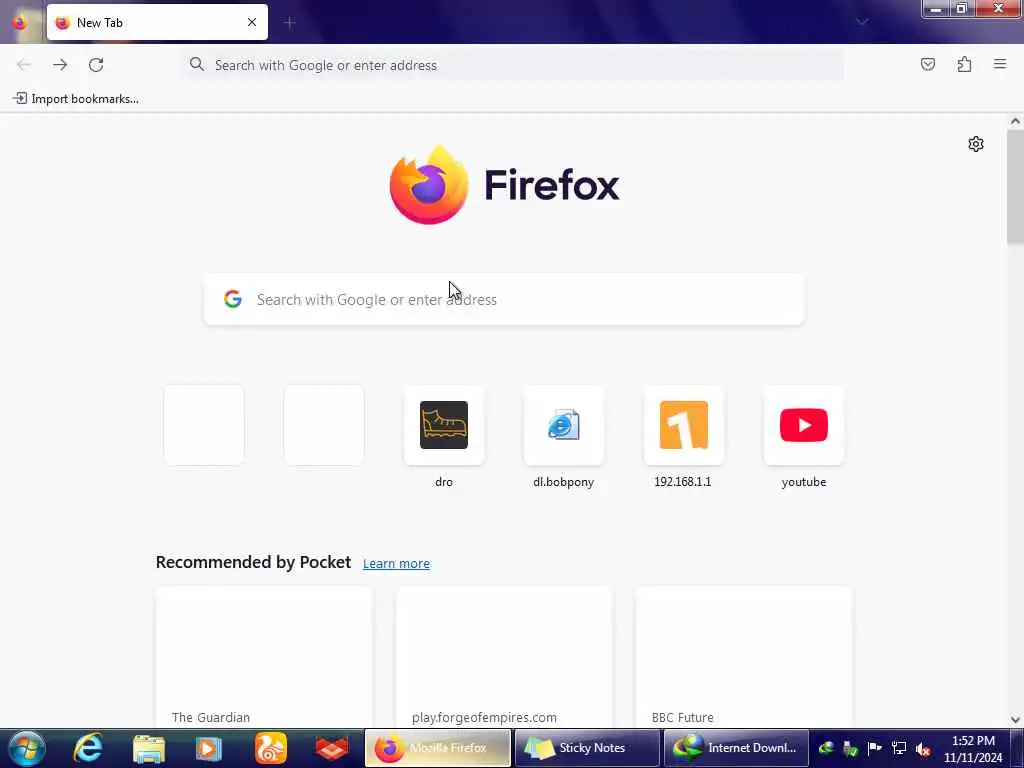Screen dimensions: 1024x768
Task: Launch Internet Explorer from taskbar
Action: click(88, 748)
